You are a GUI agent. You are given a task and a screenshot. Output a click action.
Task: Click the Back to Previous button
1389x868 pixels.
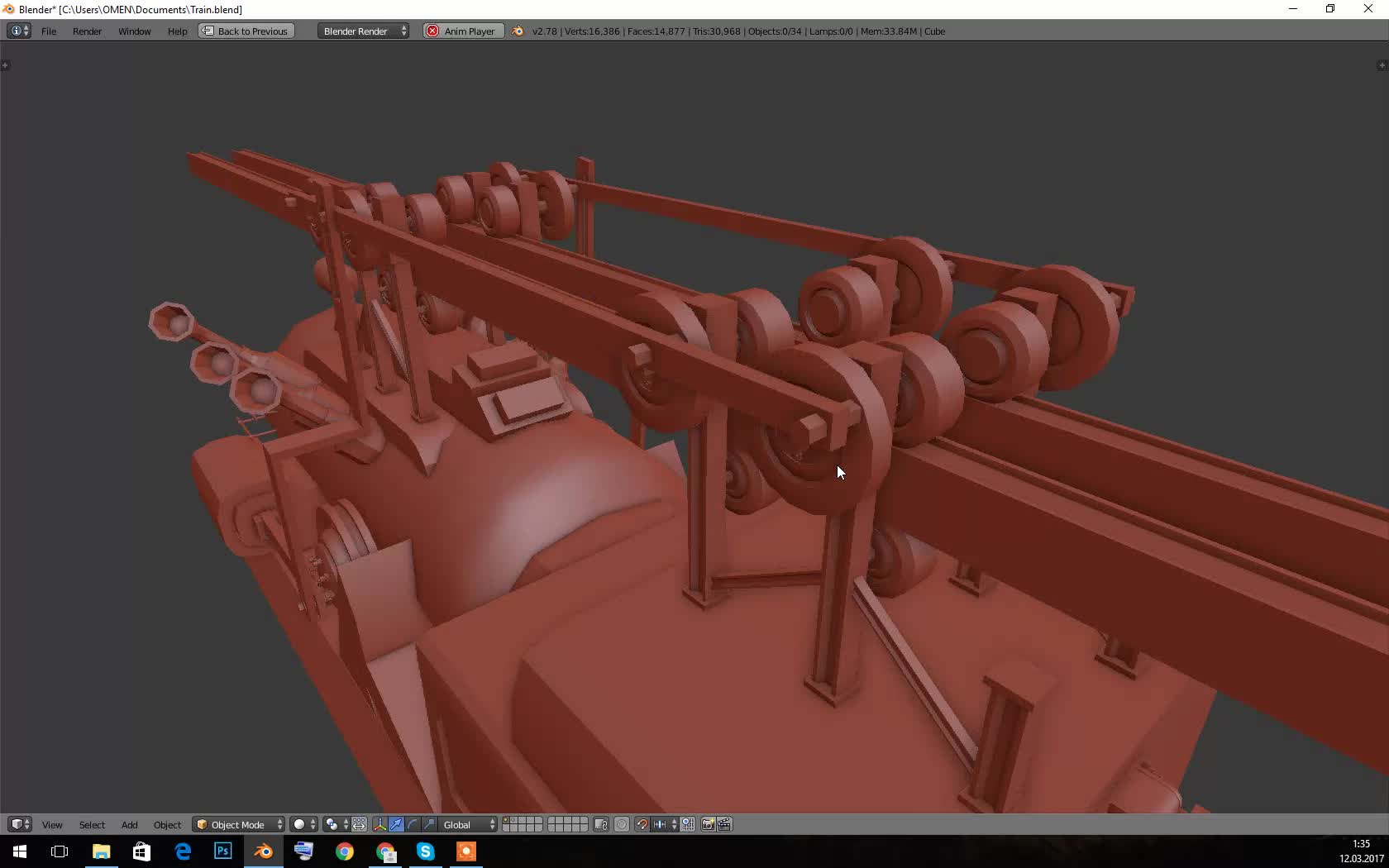point(246,31)
